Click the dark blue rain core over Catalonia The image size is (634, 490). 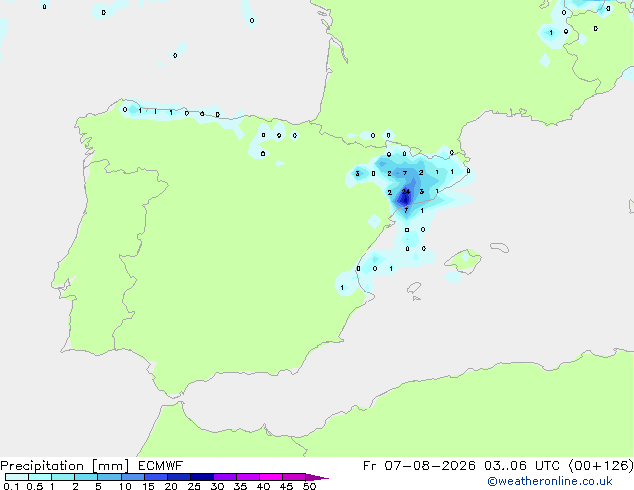405,199
